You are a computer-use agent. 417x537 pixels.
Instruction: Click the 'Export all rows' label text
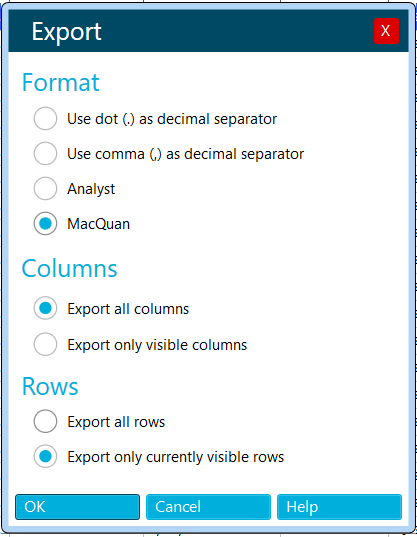coord(116,422)
